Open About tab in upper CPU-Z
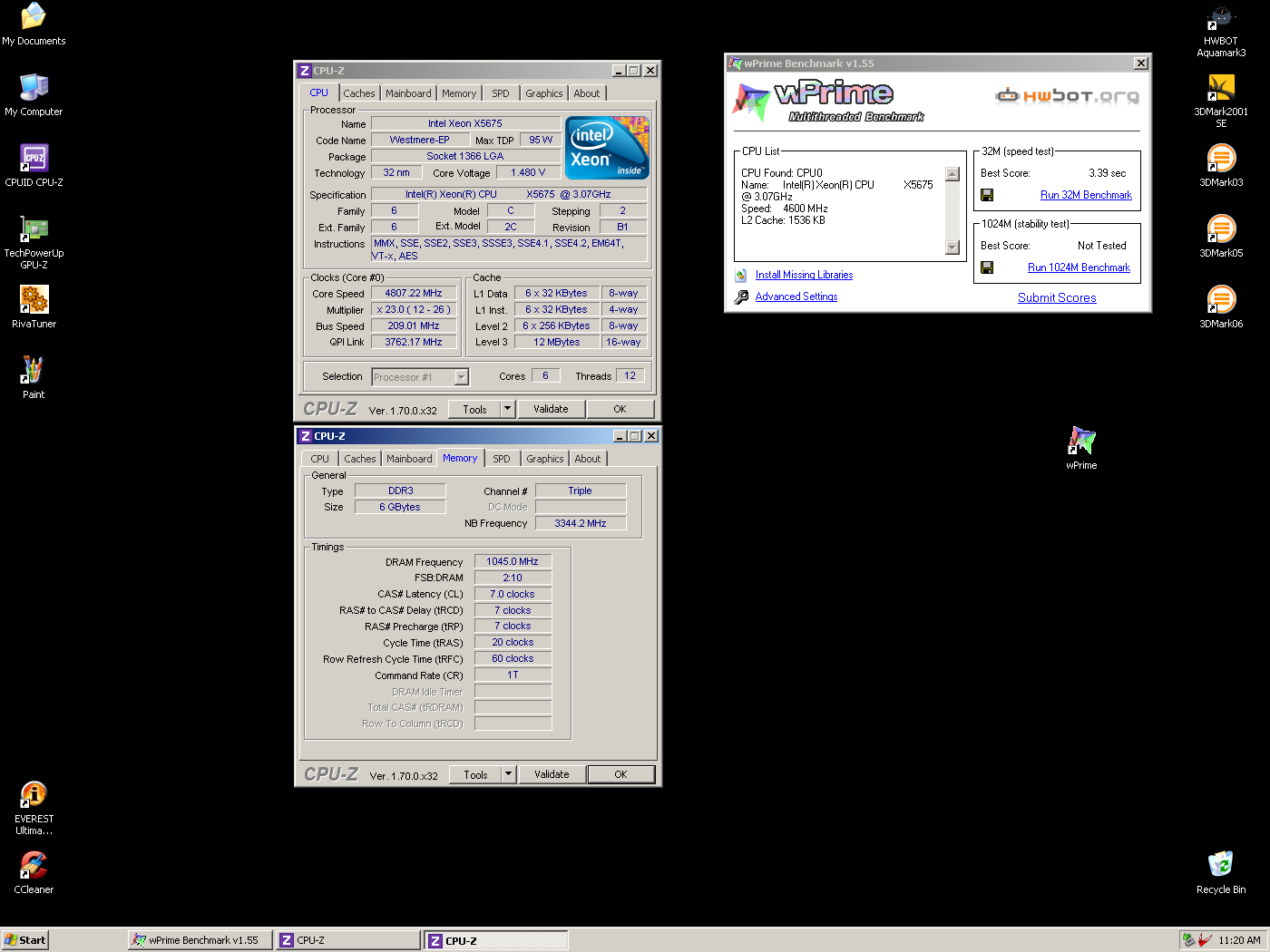This screenshot has width=1270, height=952. 587,93
